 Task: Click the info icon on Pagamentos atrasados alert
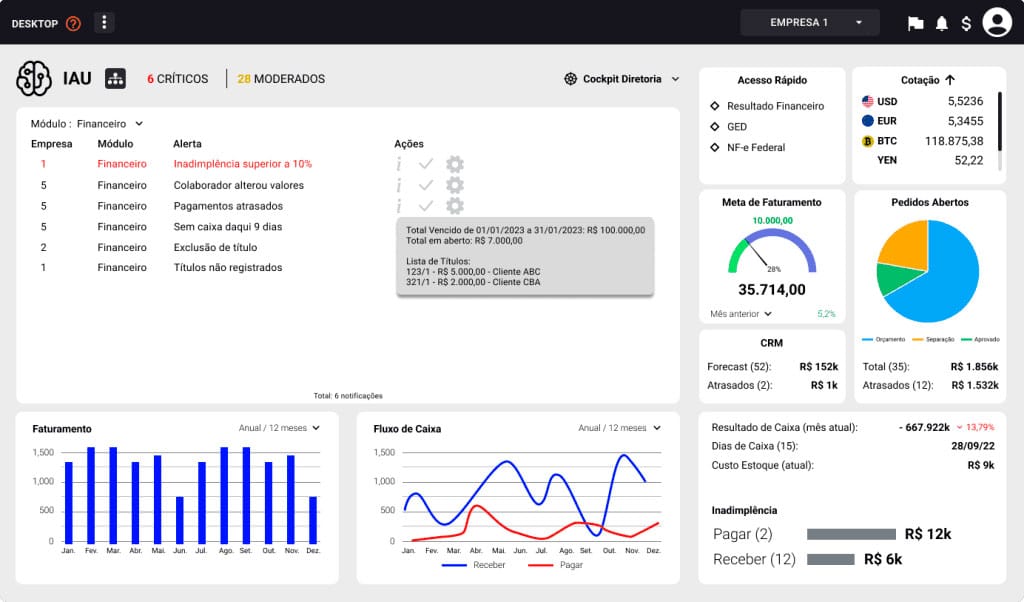(x=399, y=205)
